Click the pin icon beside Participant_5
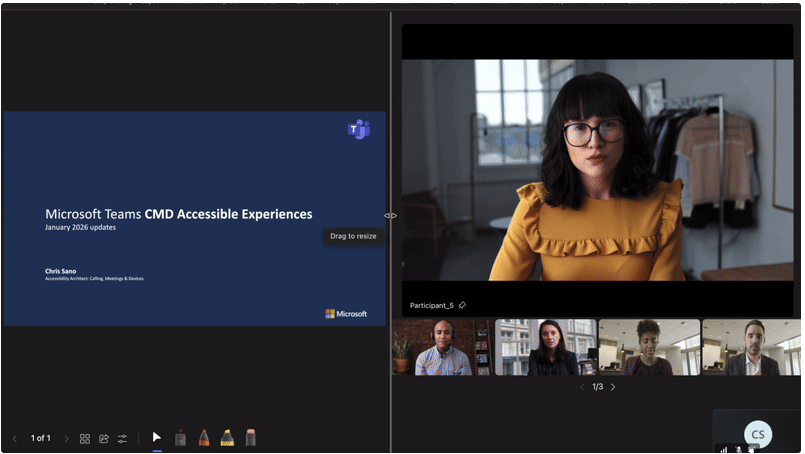The height and width of the screenshot is (454, 805). (x=462, y=305)
